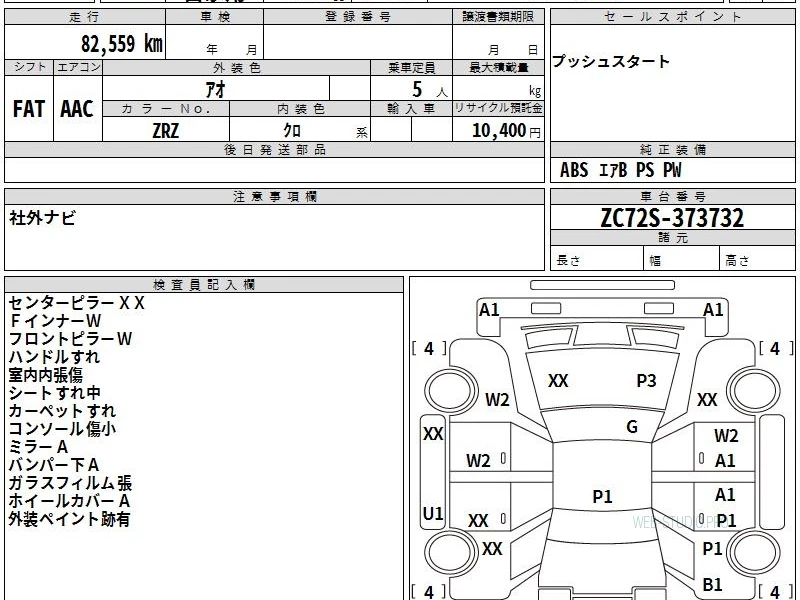Click the 登録番号 header
Screen dimensions: 800x600
(x=358, y=17)
